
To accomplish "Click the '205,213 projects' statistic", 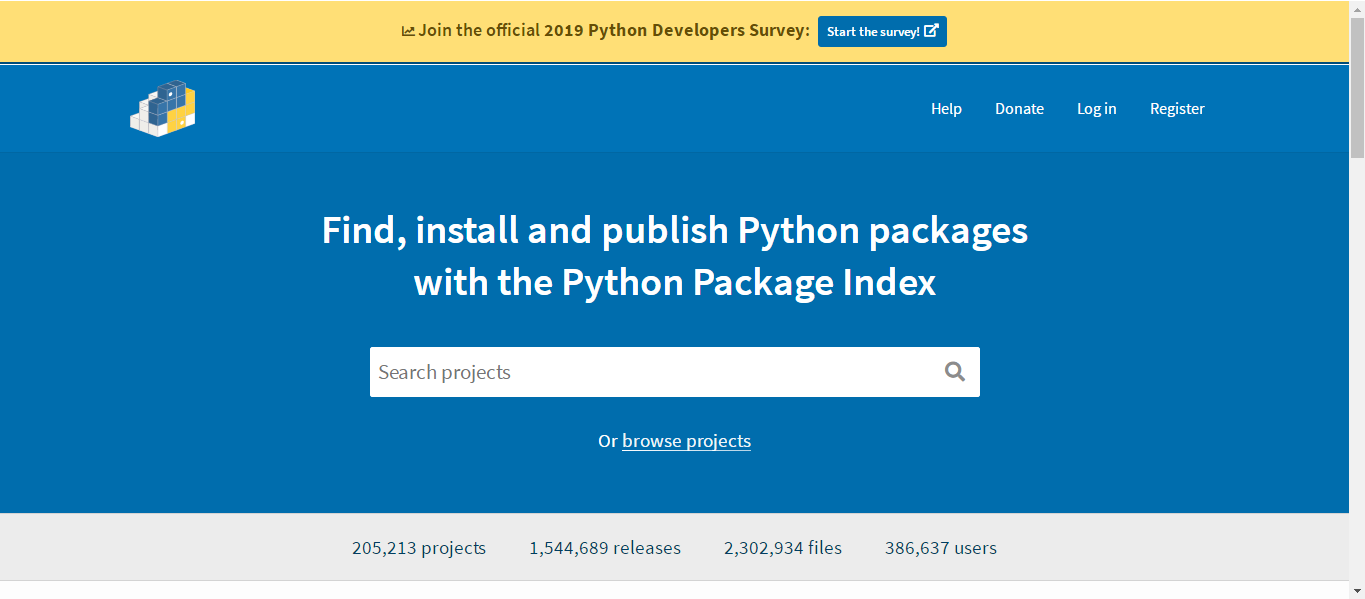I will 419,548.
